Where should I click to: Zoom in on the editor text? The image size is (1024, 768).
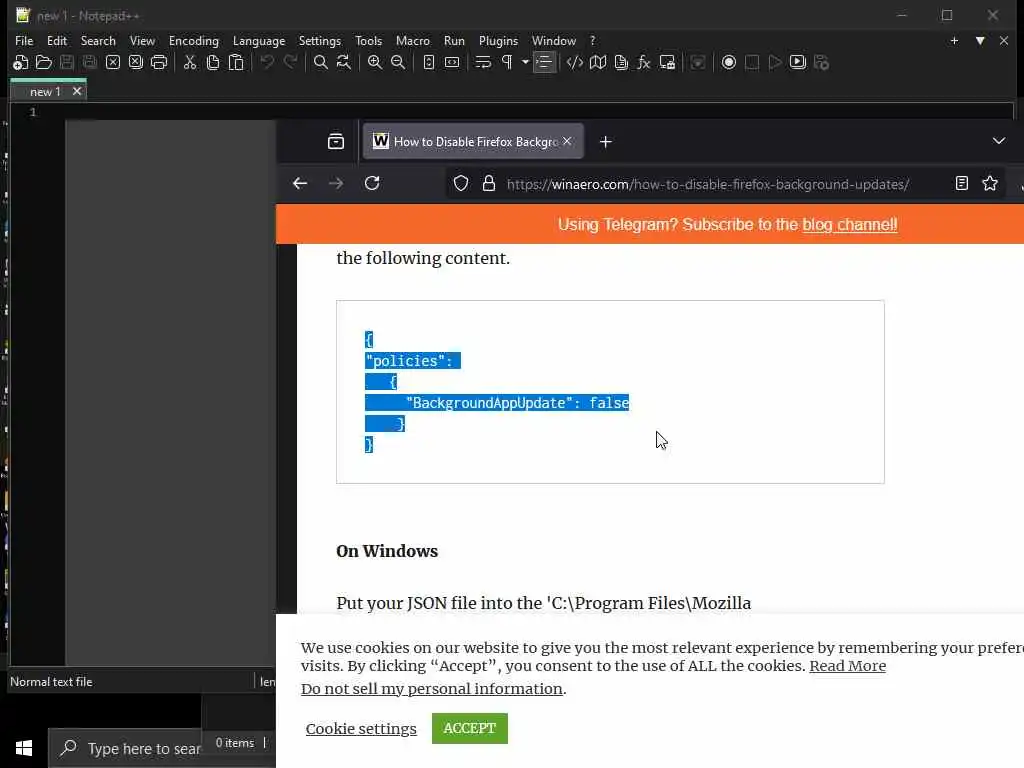(x=375, y=63)
